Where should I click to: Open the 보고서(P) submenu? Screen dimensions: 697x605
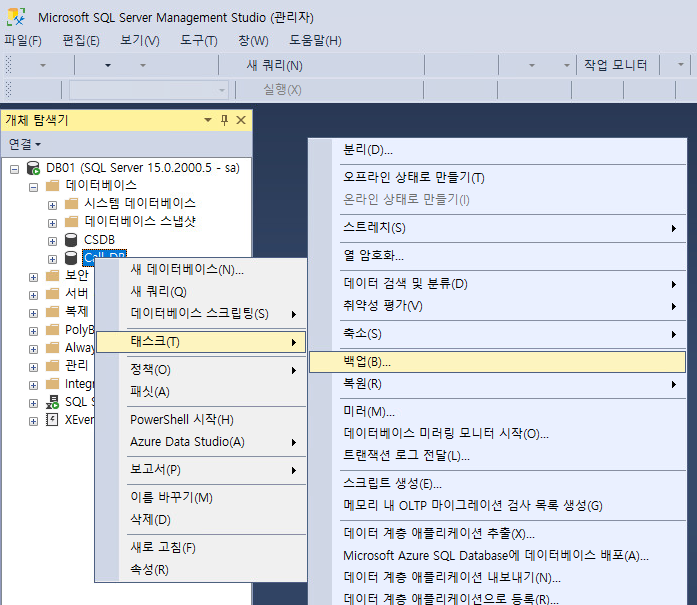[x=201, y=470]
